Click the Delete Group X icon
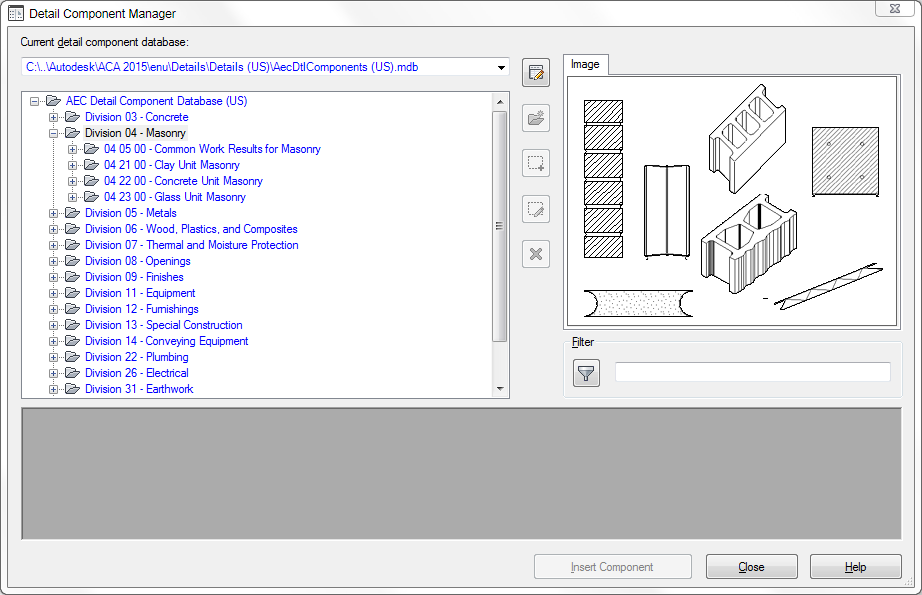Viewport: 922px width, 595px height. [535, 254]
